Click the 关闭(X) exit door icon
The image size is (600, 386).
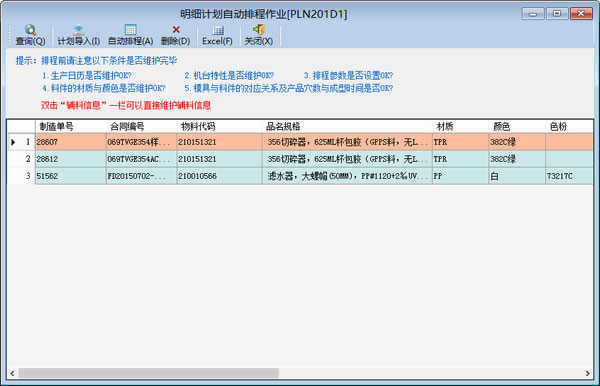259,30
